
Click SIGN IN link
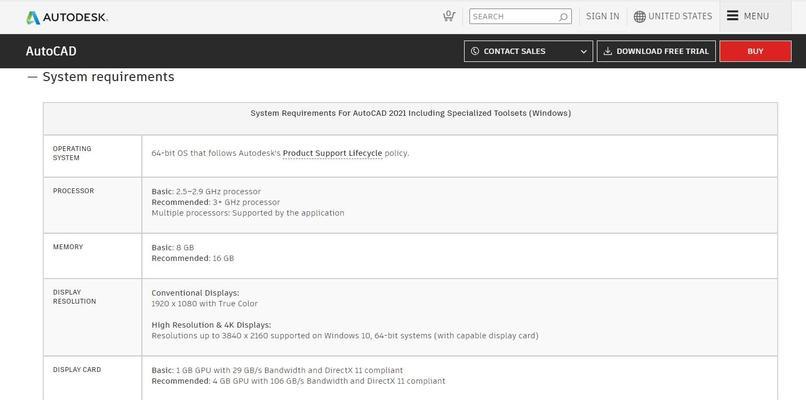tap(602, 16)
